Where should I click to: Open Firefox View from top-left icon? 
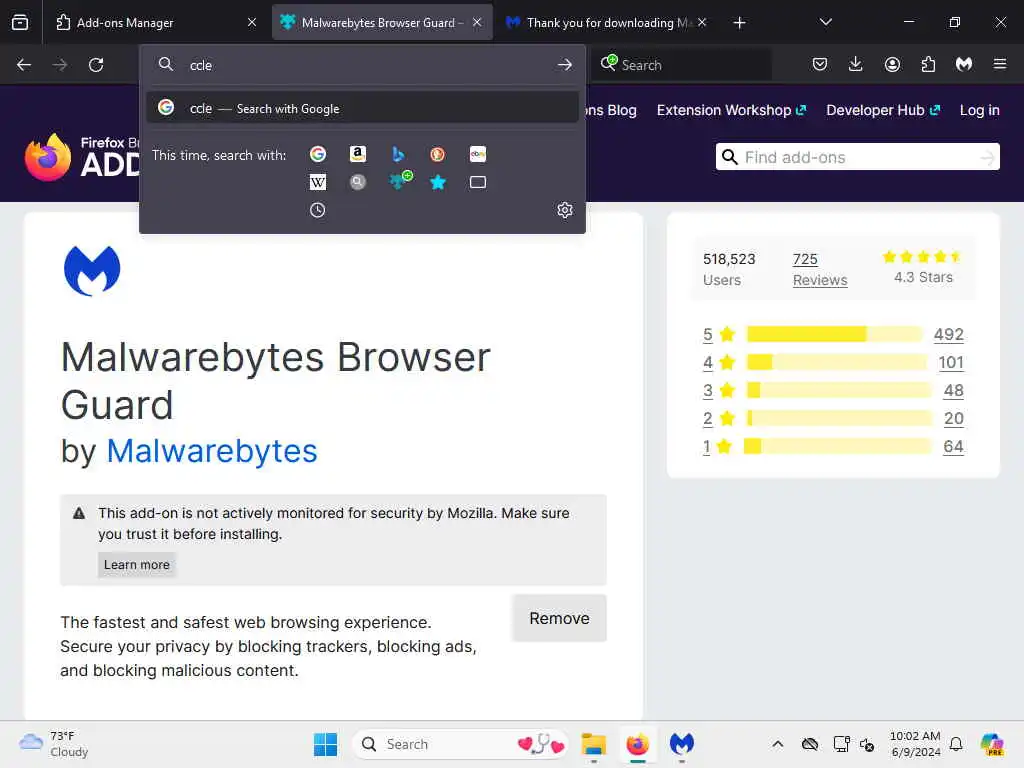(x=20, y=22)
